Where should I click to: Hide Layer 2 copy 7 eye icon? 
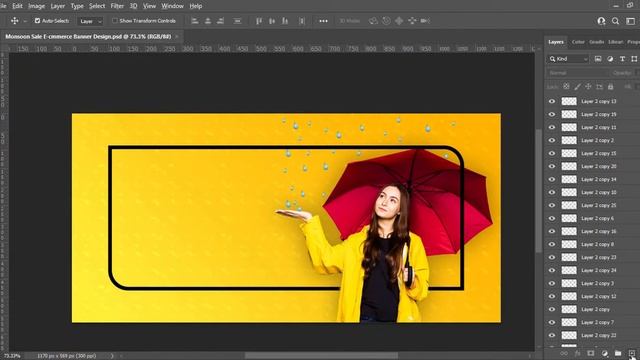552,322
